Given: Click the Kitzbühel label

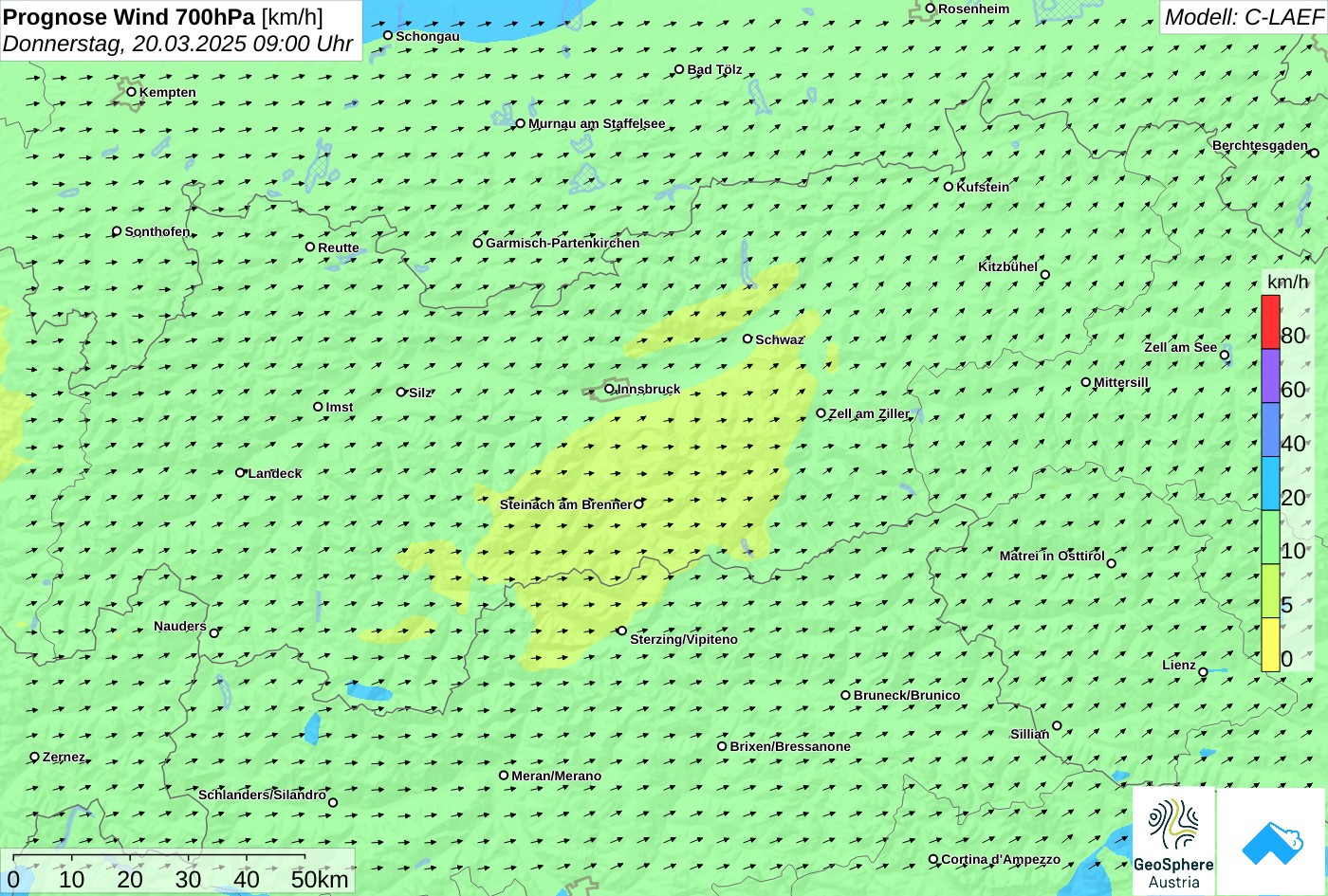Looking at the screenshot, I should (1007, 266).
